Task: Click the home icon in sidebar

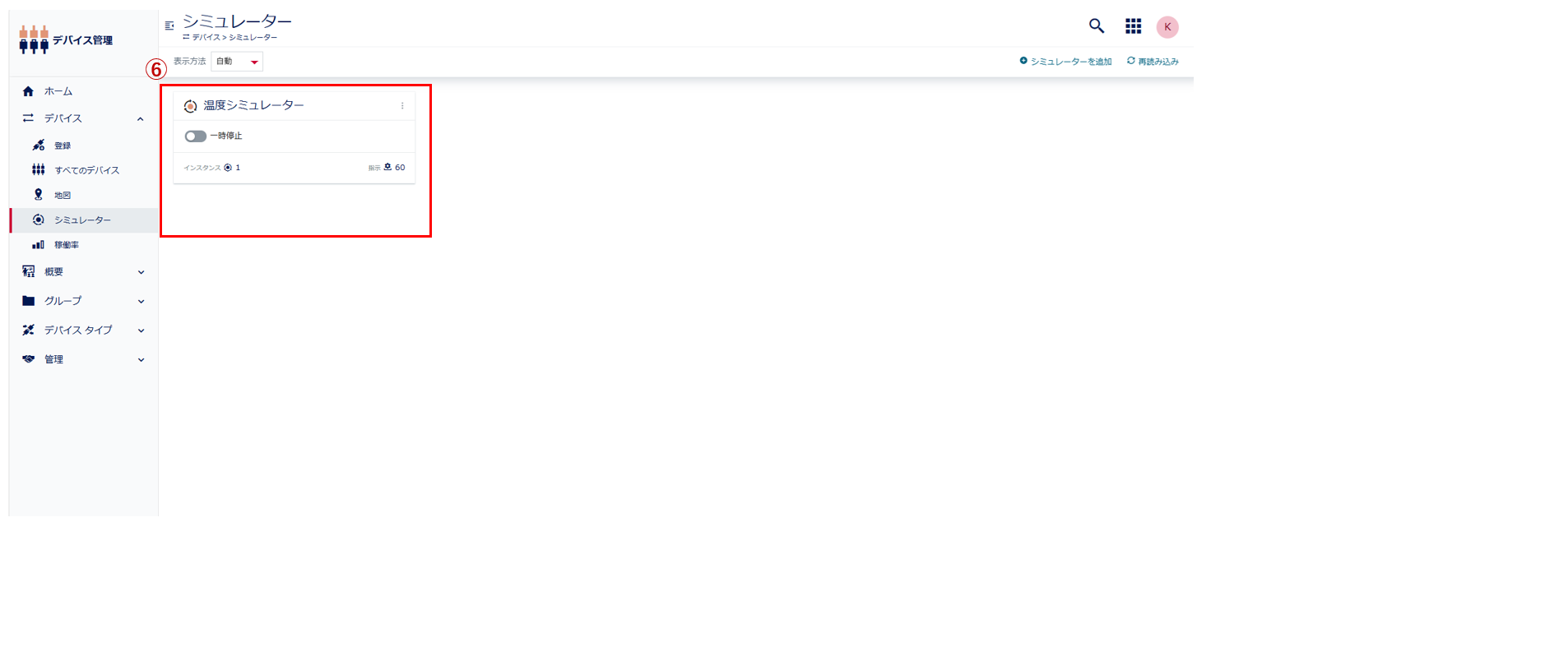Action: (29, 91)
